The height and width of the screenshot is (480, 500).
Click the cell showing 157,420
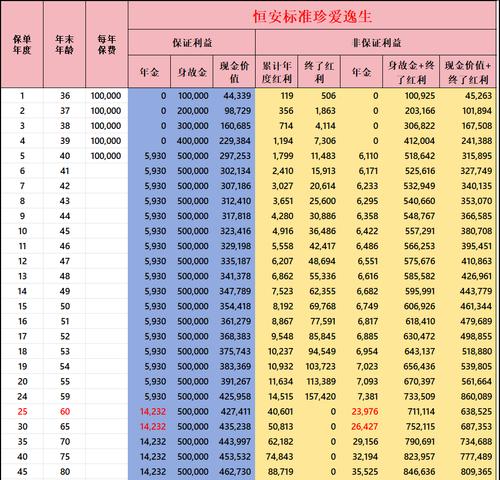tap(320, 396)
